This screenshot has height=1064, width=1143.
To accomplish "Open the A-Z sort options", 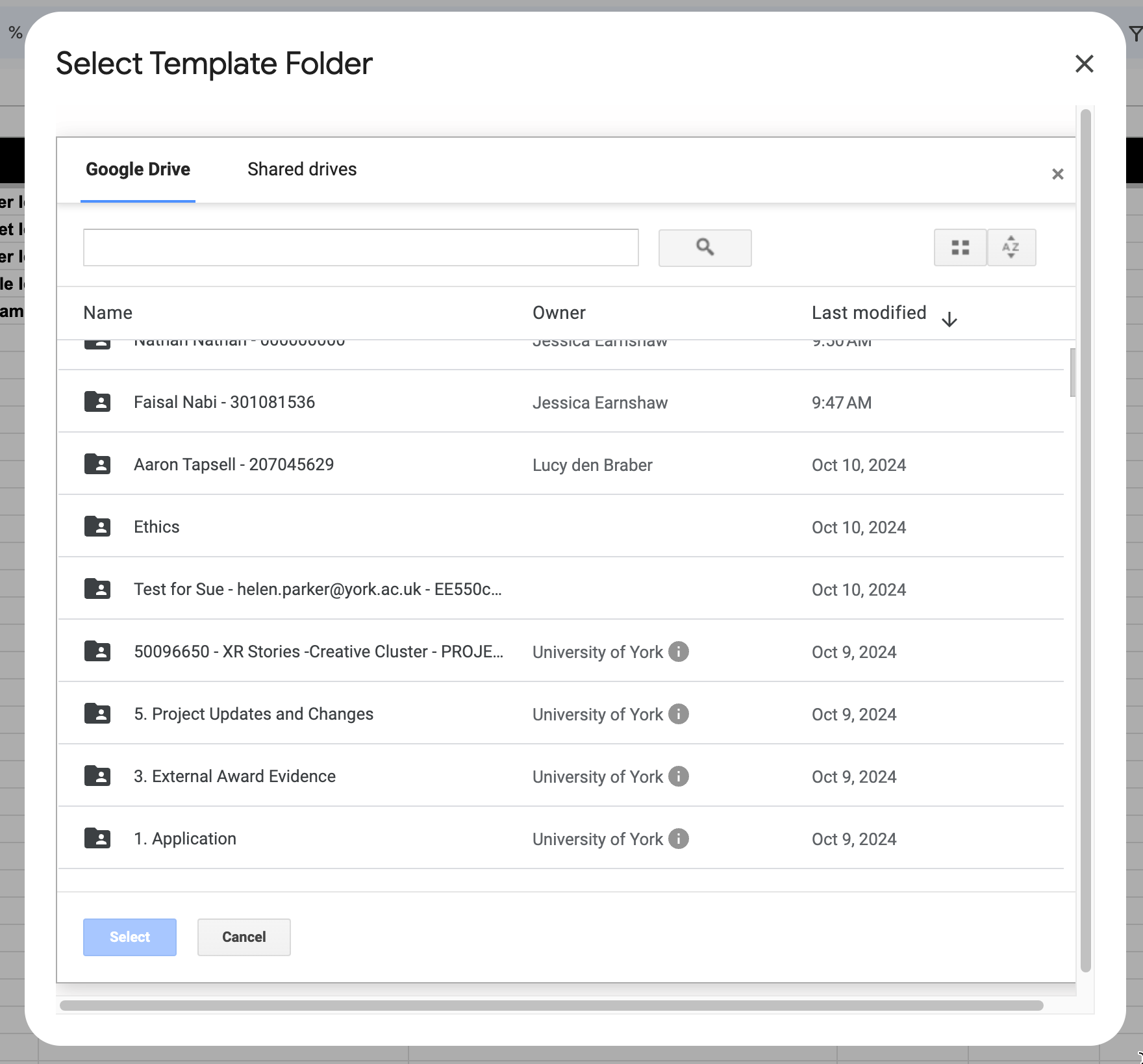I will [1011, 247].
